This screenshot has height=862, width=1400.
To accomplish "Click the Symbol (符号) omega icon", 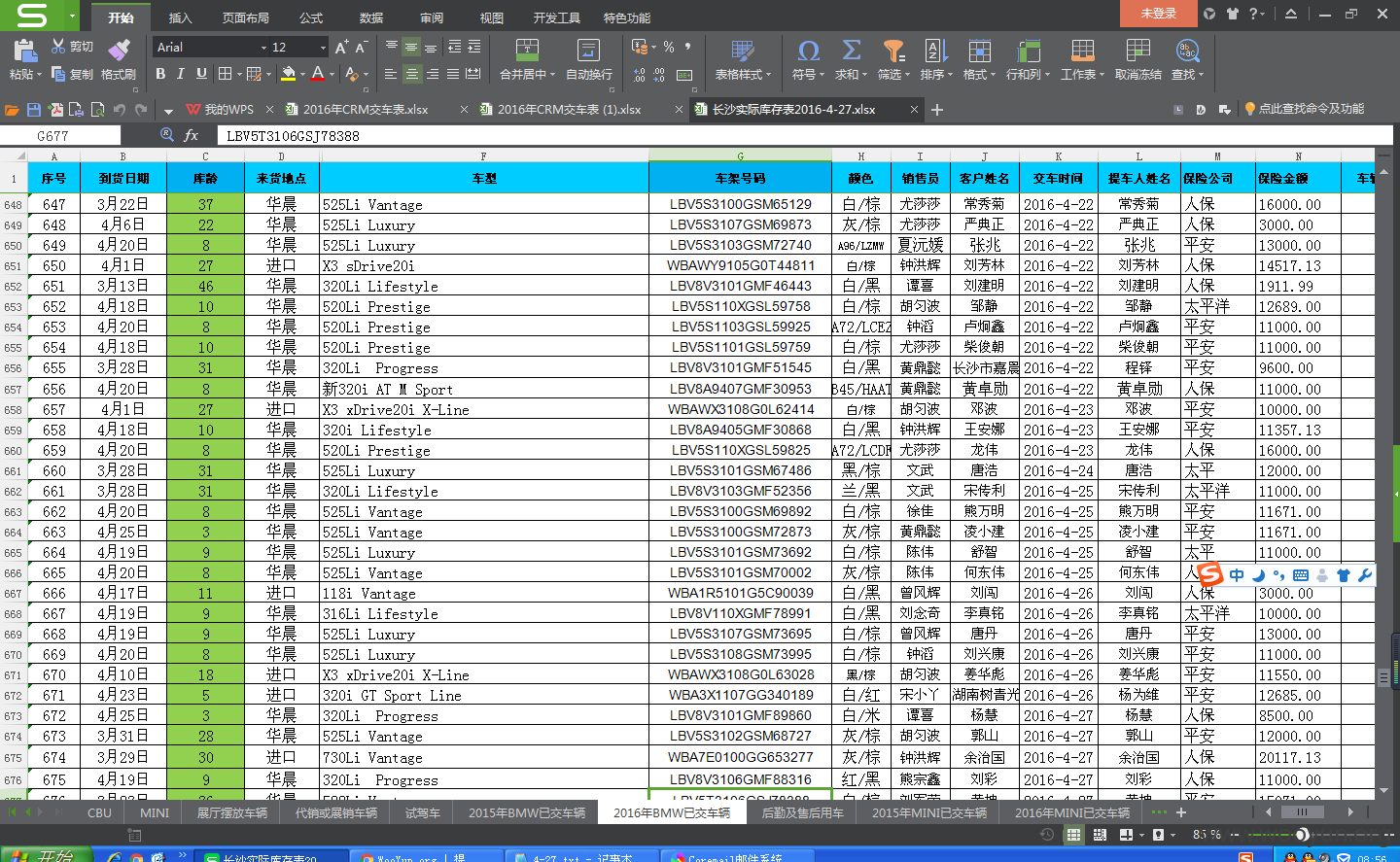I will pyautogui.click(x=808, y=51).
